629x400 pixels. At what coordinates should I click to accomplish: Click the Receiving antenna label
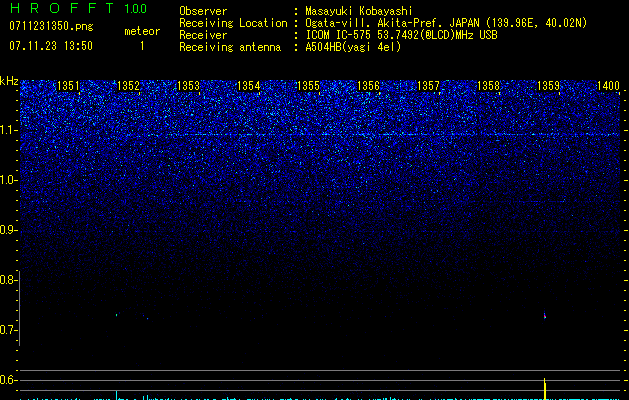coord(230,47)
